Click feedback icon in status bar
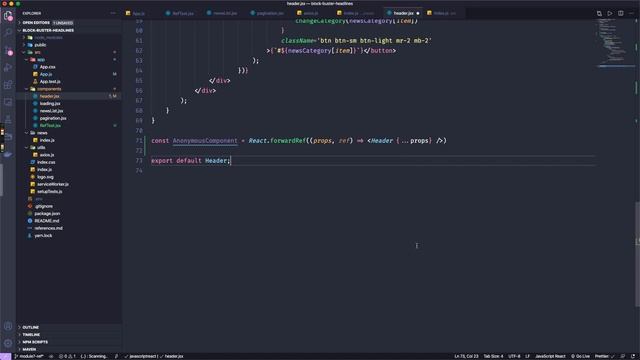The height and width of the screenshot is (360, 640). point(622,356)
